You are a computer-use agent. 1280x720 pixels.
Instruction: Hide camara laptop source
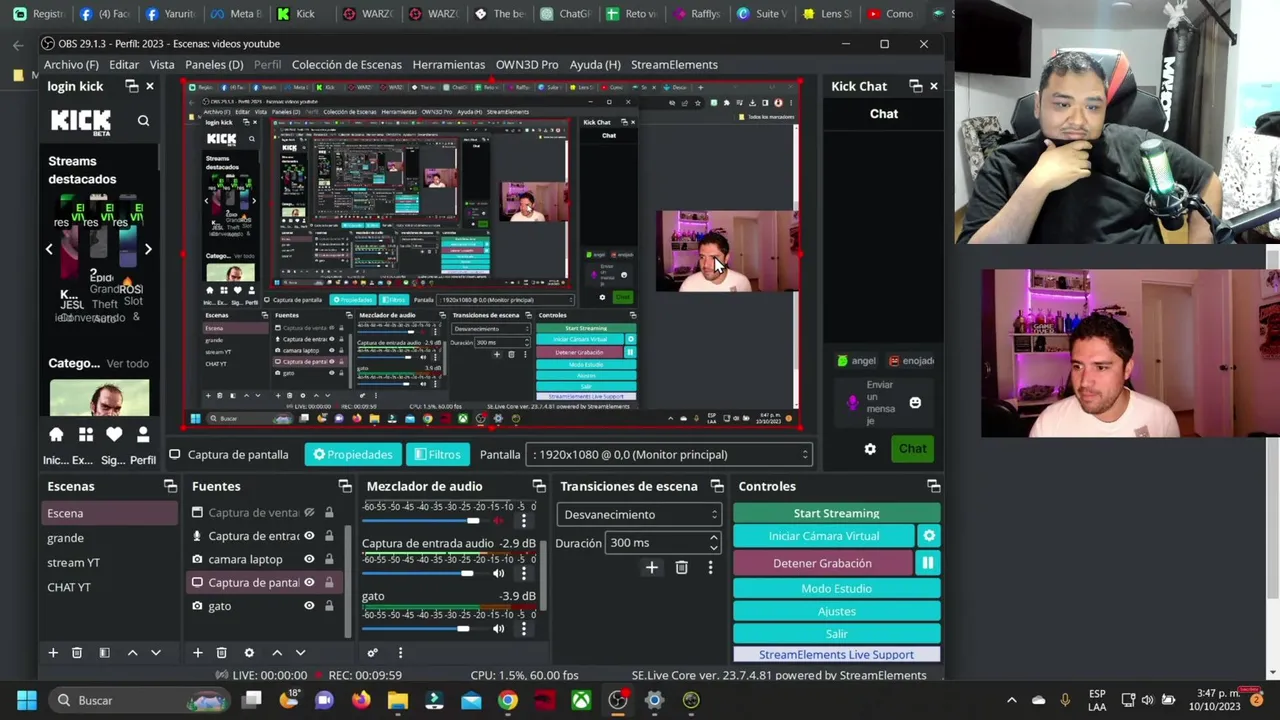[309, 559]
